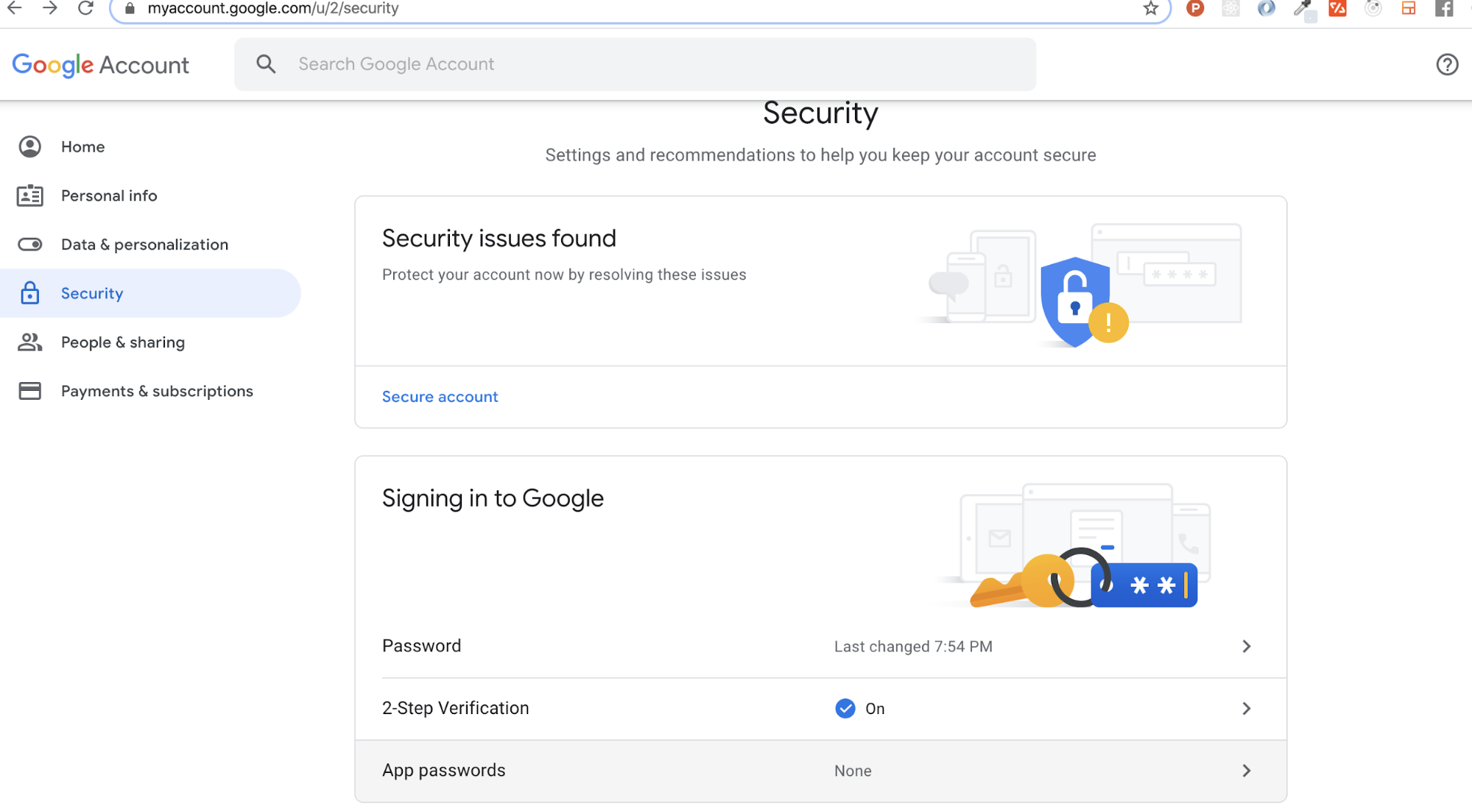Open the Home section in sidebar
Image resolution: width=1472 pixels, height=812 pixels.
(x=82, y=146)
